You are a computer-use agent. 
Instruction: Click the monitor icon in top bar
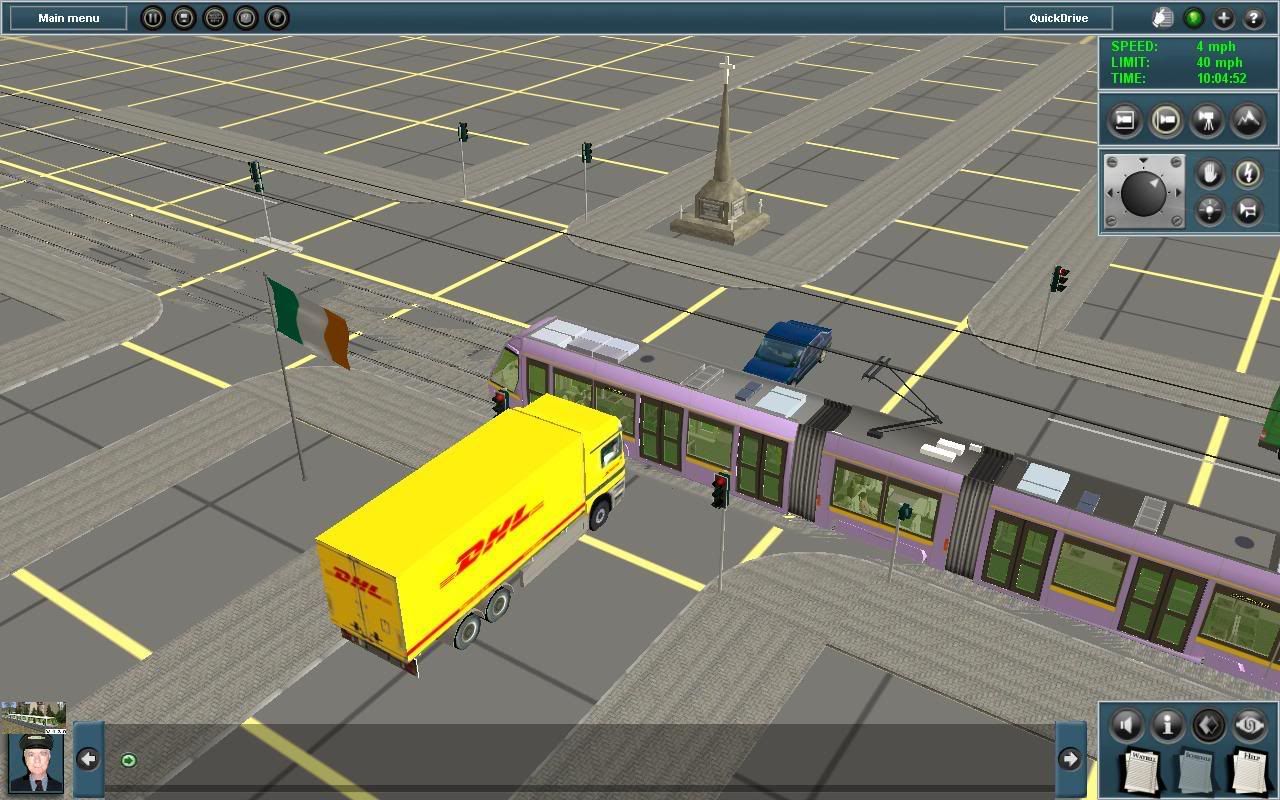[x=184, y=18]
